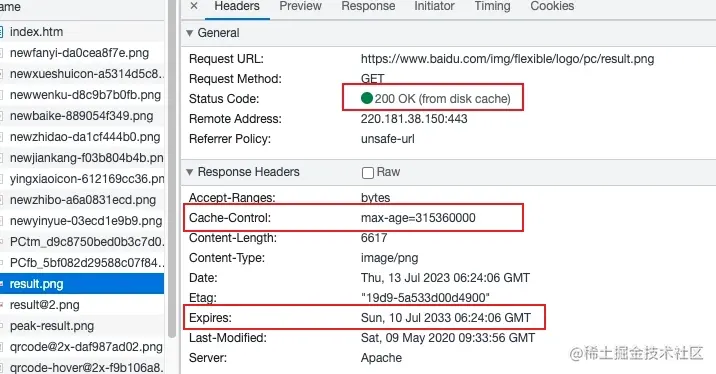Click the image/png content type value
Viewport: 716px width, 374px height.
point(390,258)
